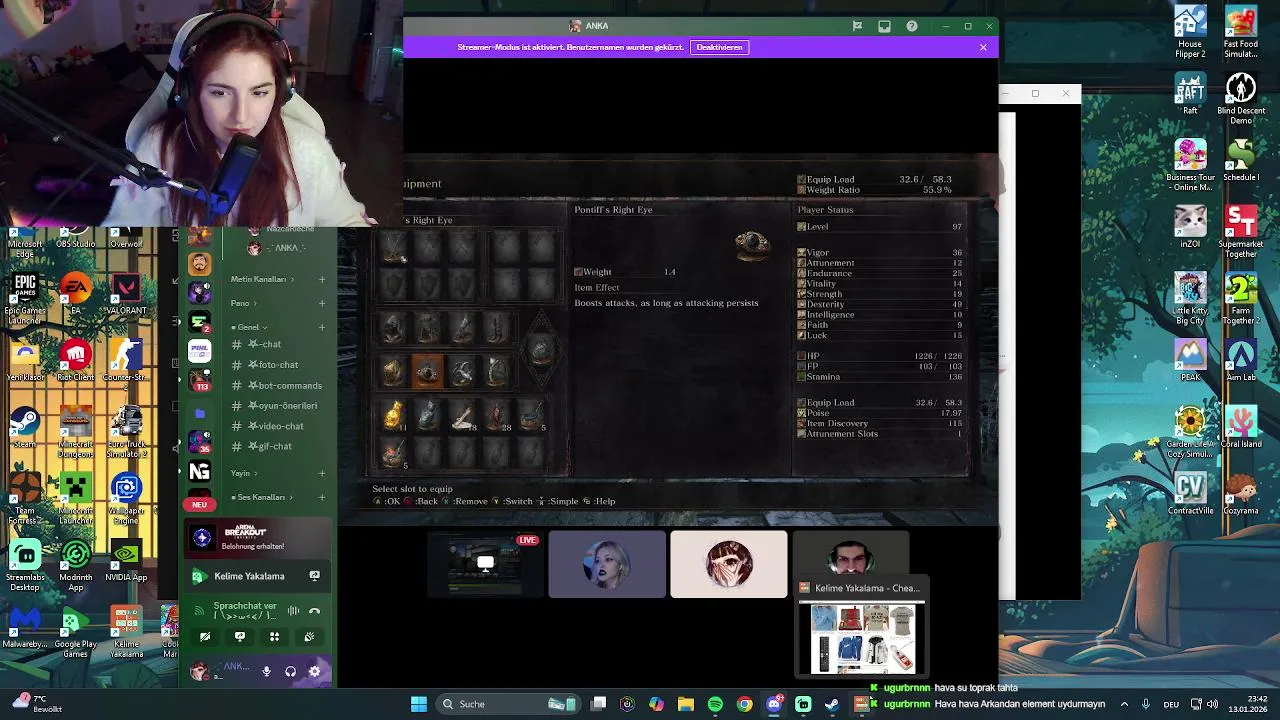Toggle Discord headphones deafen
Viewport: 1280px width, 720px height.
[290, 672]
